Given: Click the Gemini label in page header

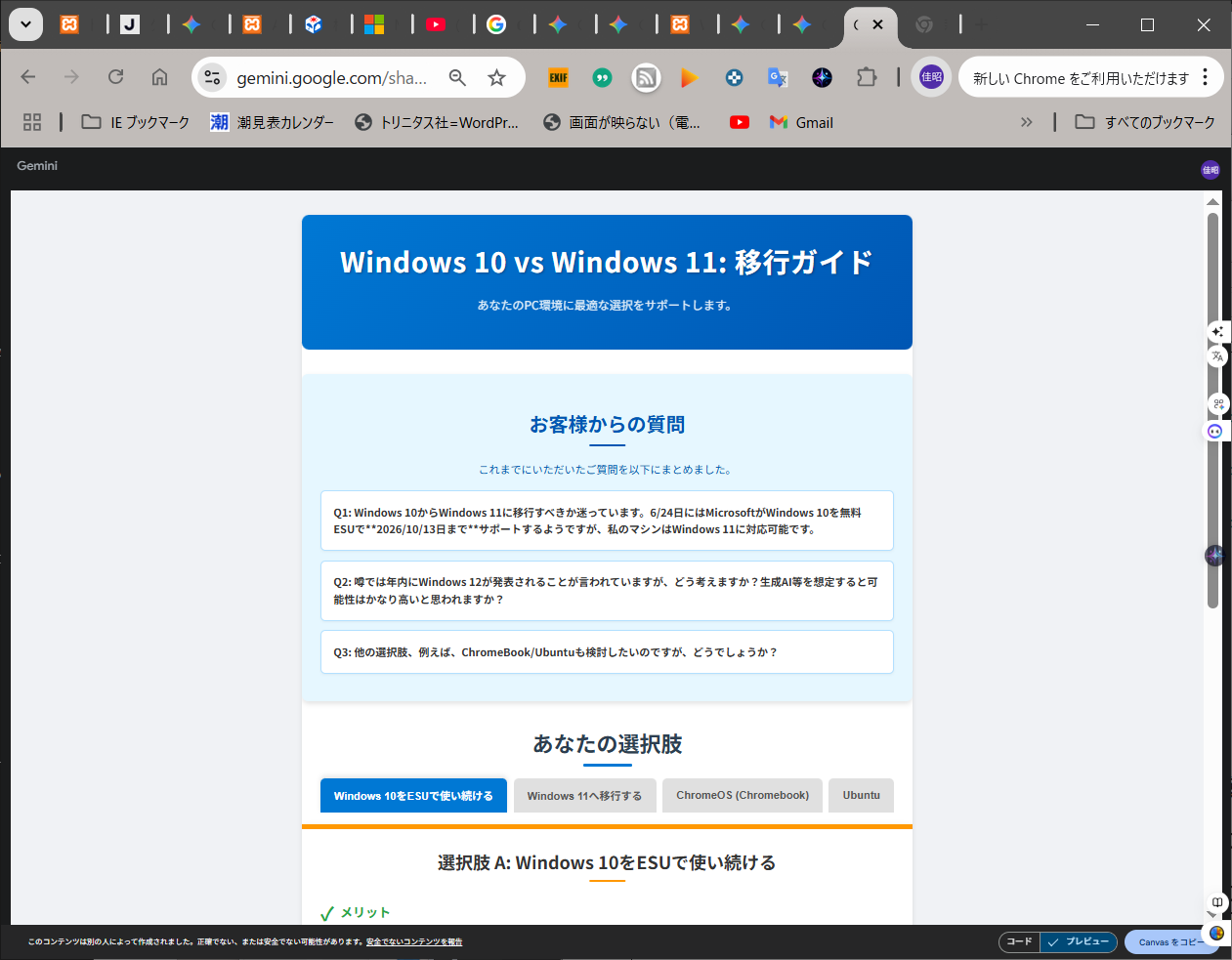Looking at the screenshot, I should click(x=37, y=166).
